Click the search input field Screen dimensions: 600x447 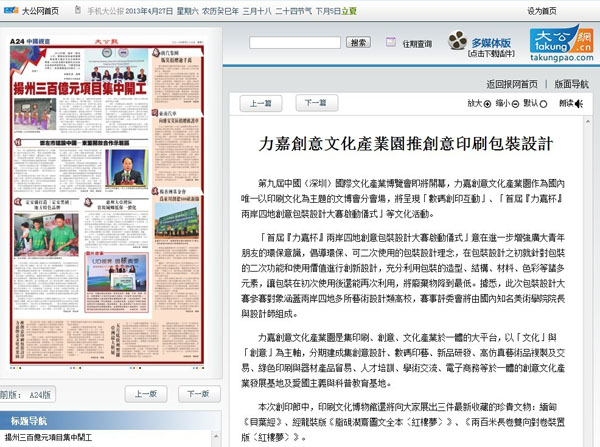(295, 42)
